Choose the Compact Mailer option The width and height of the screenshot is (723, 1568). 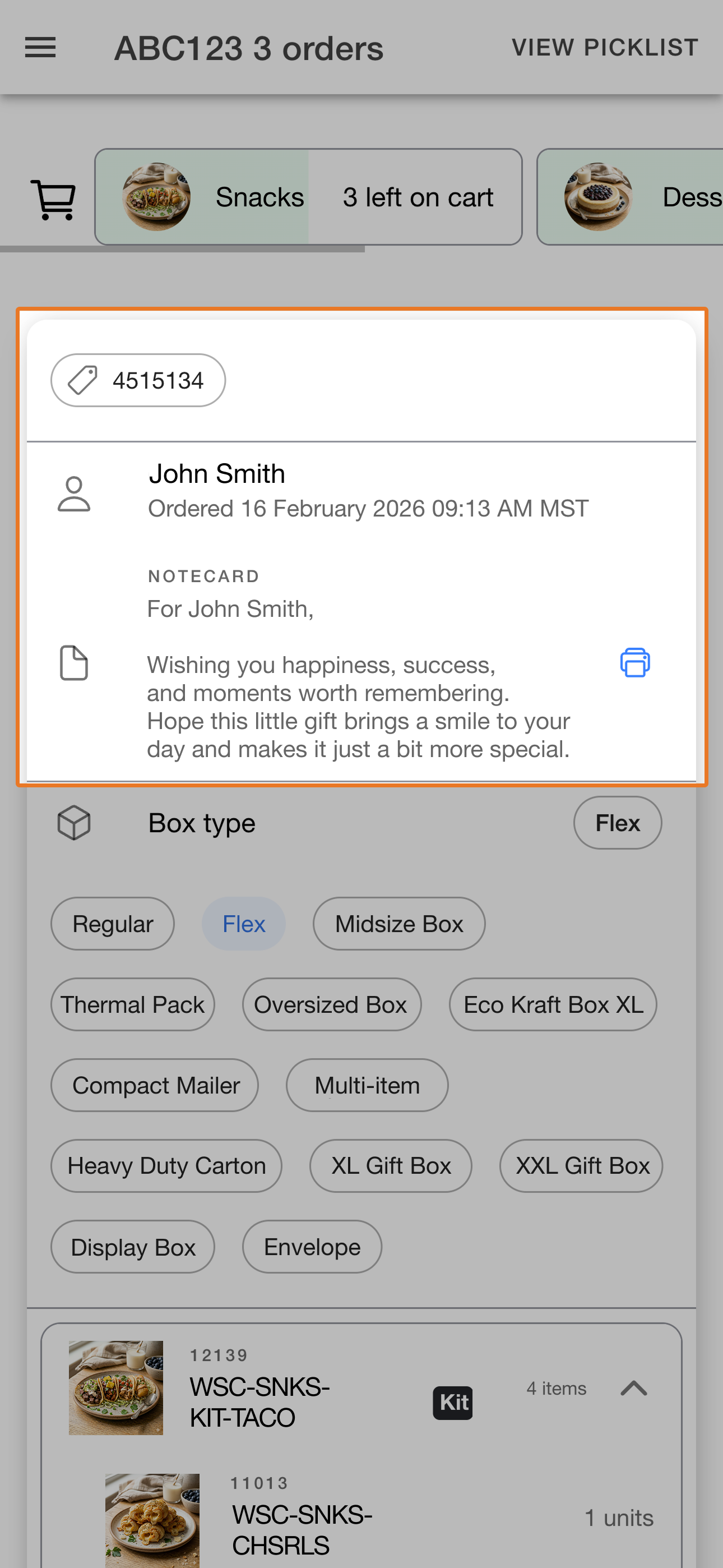click(155, 1085)
